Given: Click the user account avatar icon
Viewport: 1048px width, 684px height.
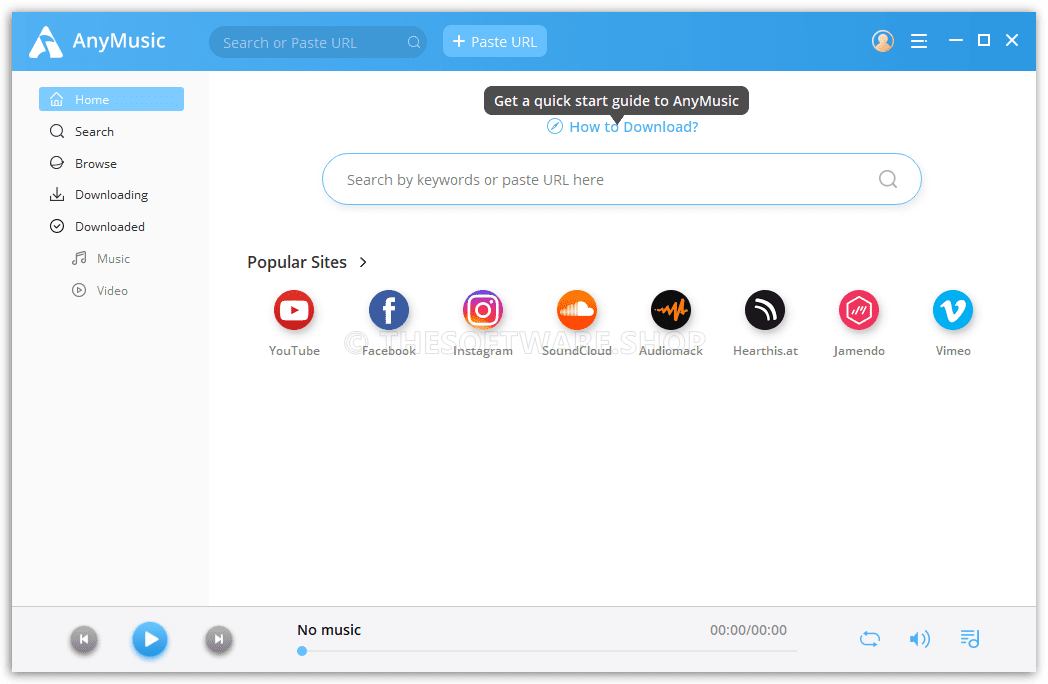Looking at the screenshot, I should click(883, 41).
